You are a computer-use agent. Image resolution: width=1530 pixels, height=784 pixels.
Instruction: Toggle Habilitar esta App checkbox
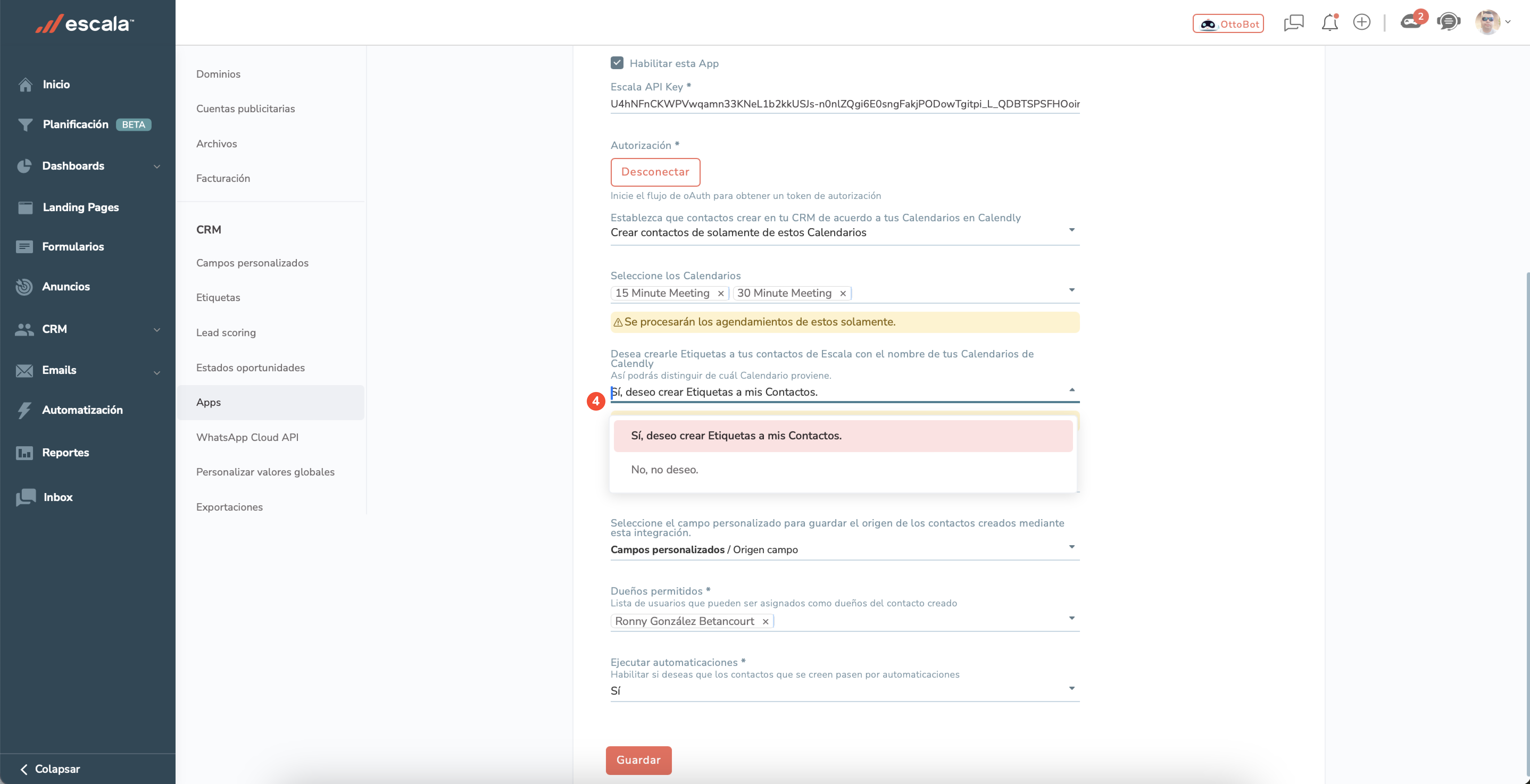coord(617,63)
